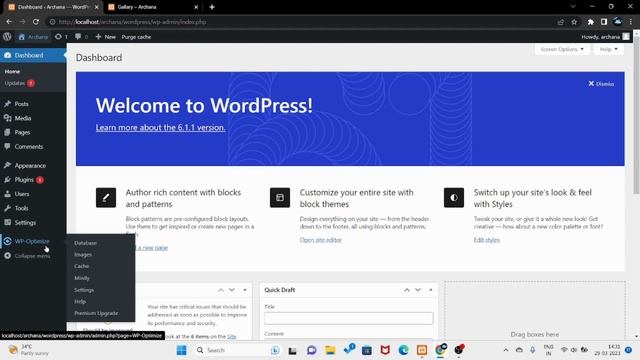Image resolution: width=640 pixels, height=360 pixels.
Task: Open updates indicator in admin bar
Action: [x=61, y=37]
